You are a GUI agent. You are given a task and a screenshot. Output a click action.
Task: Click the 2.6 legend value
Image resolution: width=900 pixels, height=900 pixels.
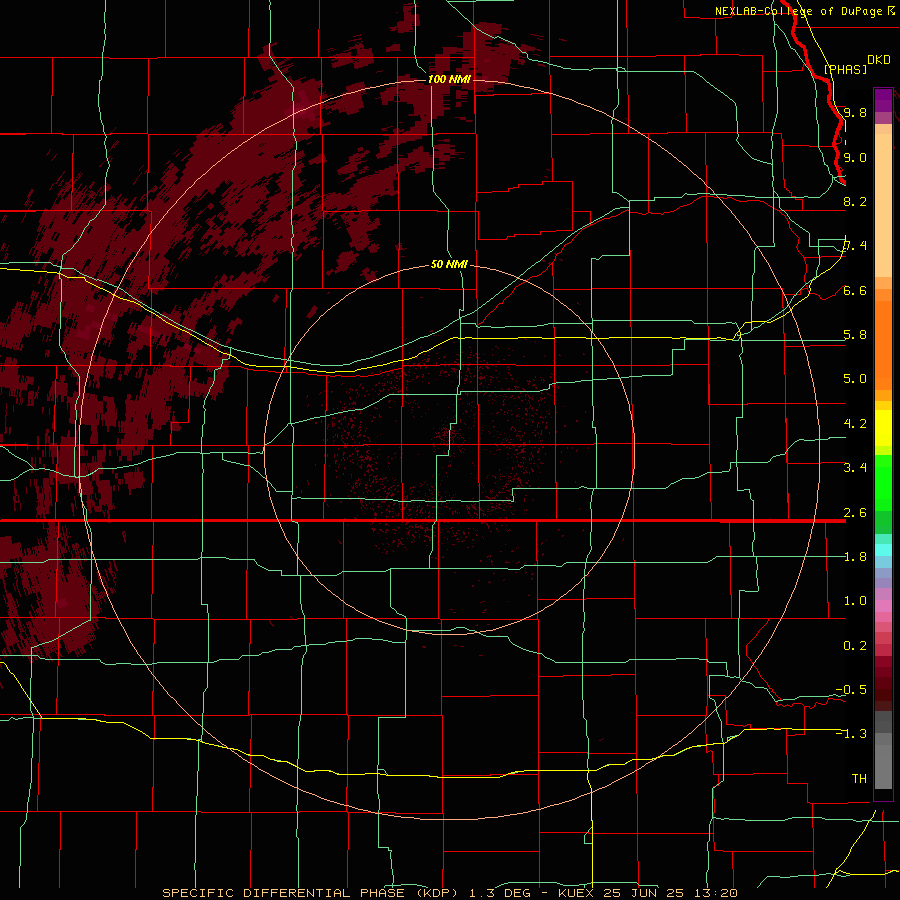pyautogui.click(x=855, y=513)
